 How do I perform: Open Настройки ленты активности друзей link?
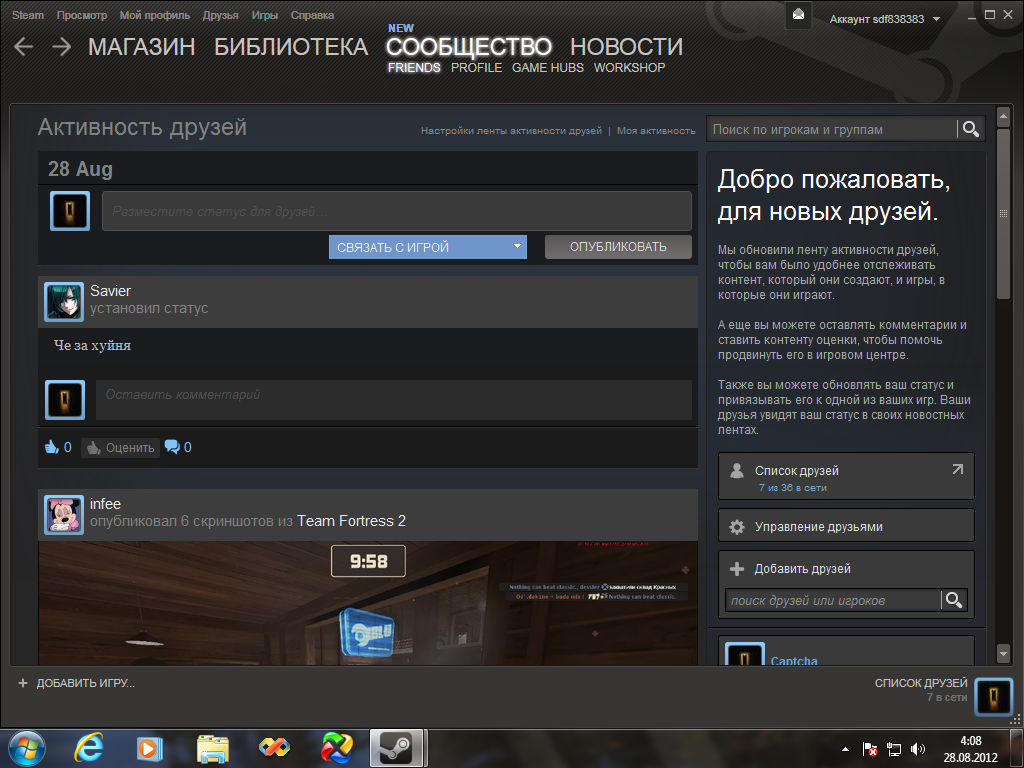coord(511,131)
